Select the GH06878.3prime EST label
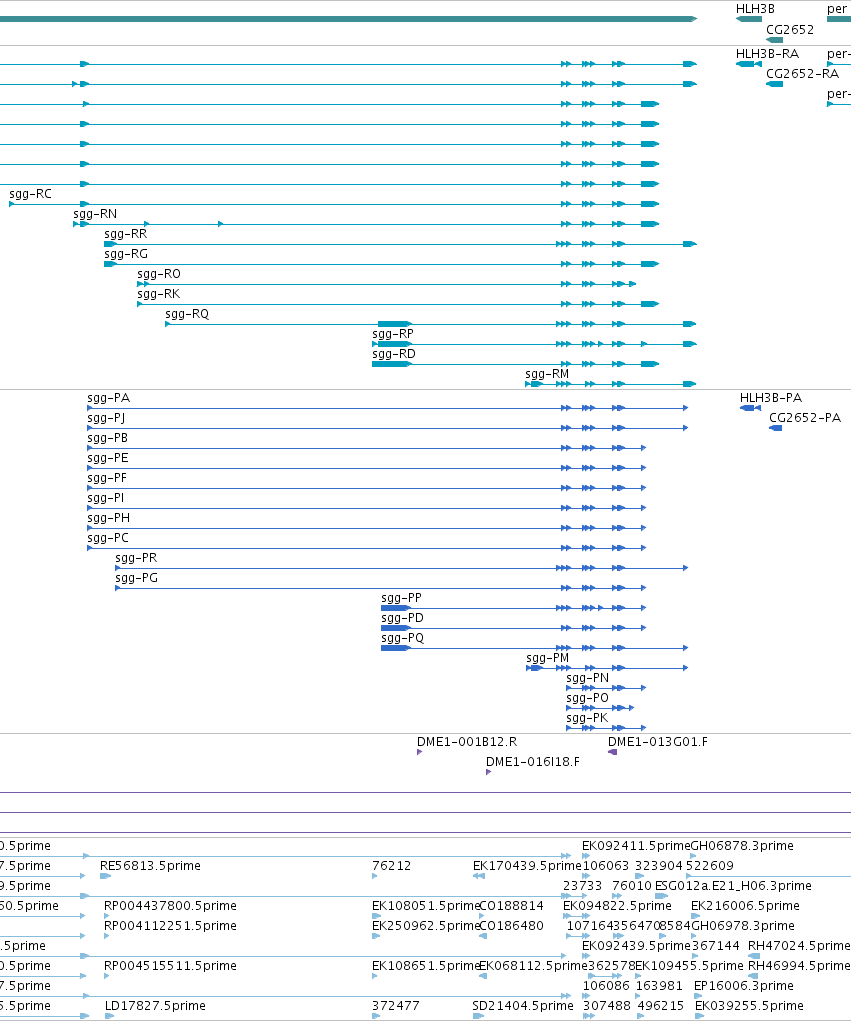This screenshot has height=1021, width=851. click(x=742, y=846)
